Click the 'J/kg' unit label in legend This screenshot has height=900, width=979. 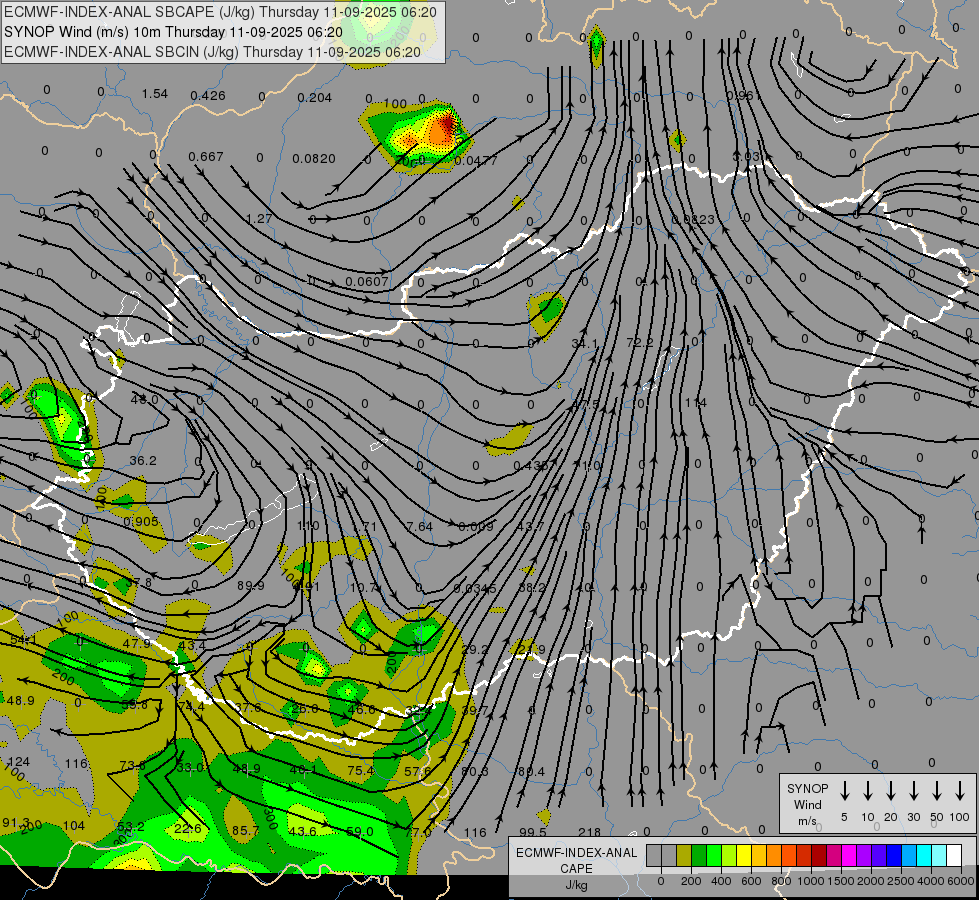(576, 885)
